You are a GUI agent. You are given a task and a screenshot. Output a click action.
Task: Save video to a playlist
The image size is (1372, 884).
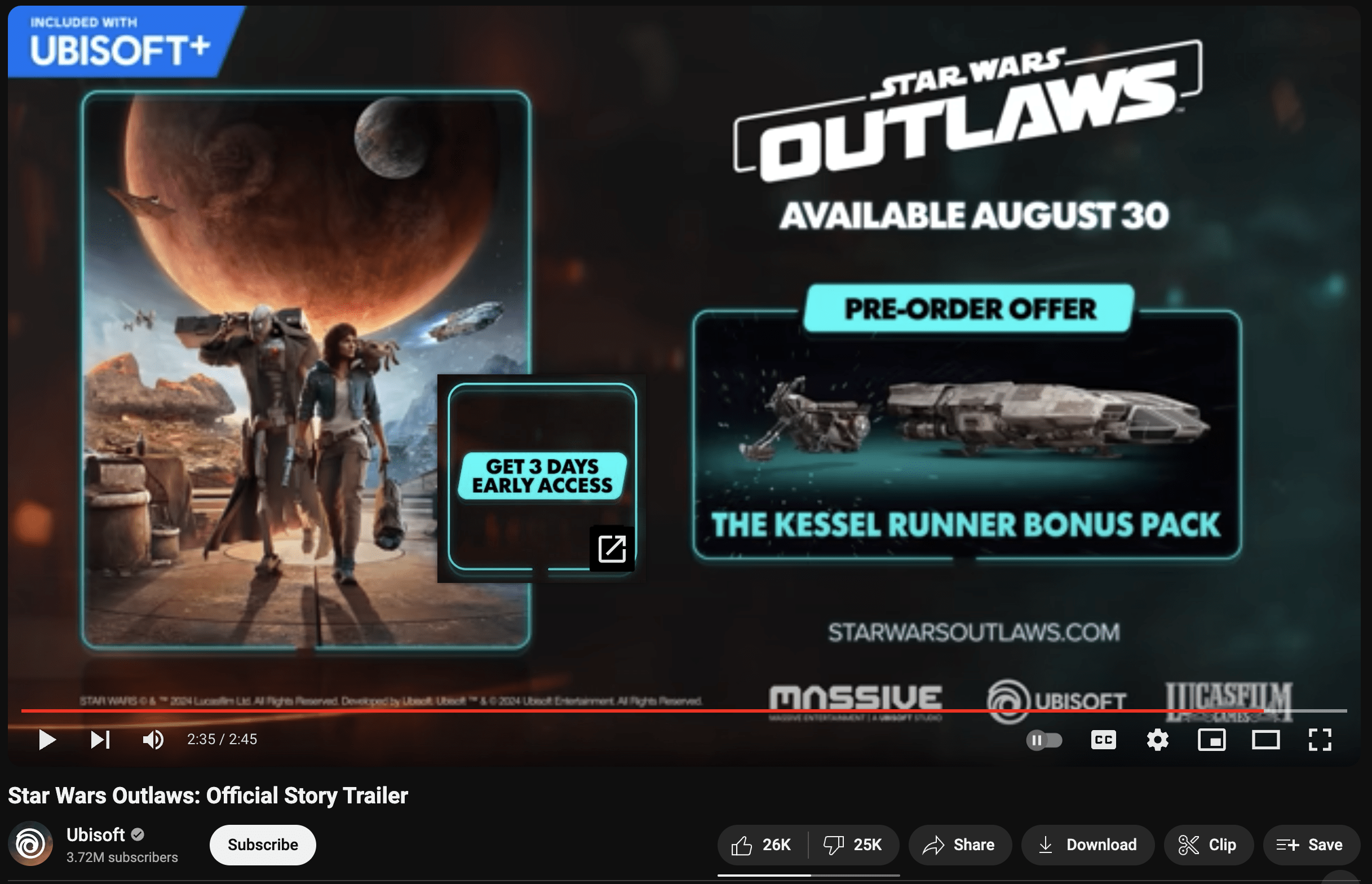tap(1311, 845)
